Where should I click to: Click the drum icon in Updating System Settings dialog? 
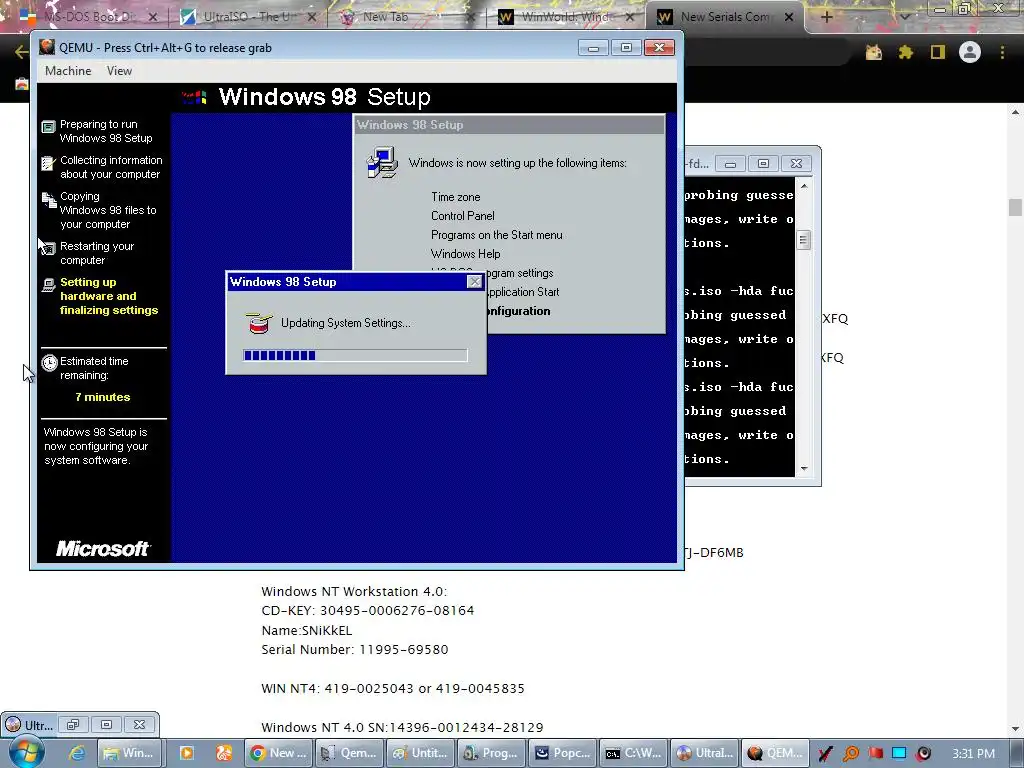pyautogui.click(x=258, y=323)
